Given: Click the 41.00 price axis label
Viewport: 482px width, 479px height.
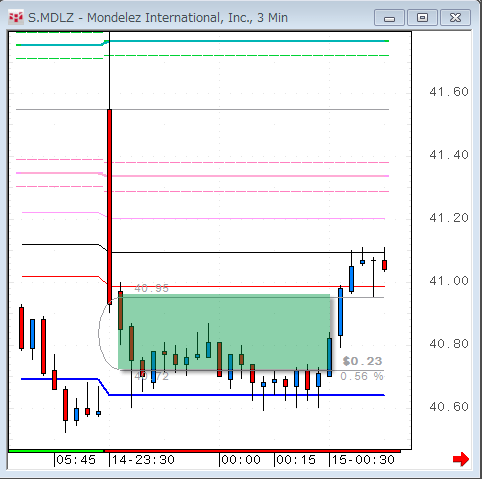Looking at the screenshot, I should [x=449, y=281].
